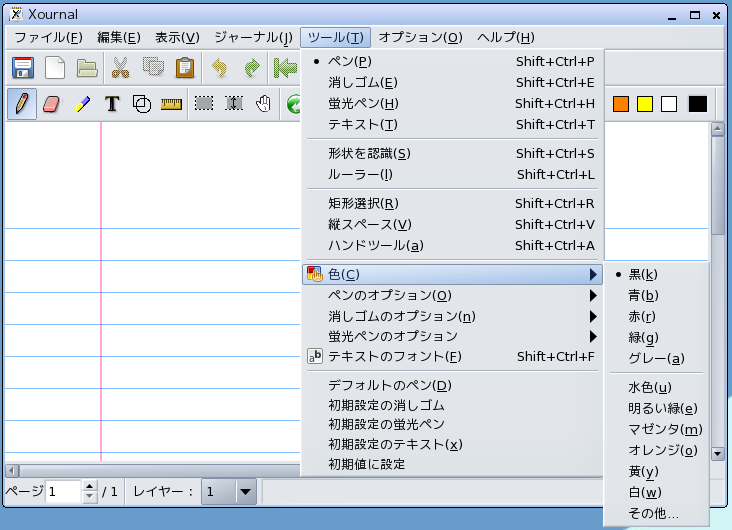Pick the white color swatch in toolbar
This screenshot has height=530, width=732.
669,104
